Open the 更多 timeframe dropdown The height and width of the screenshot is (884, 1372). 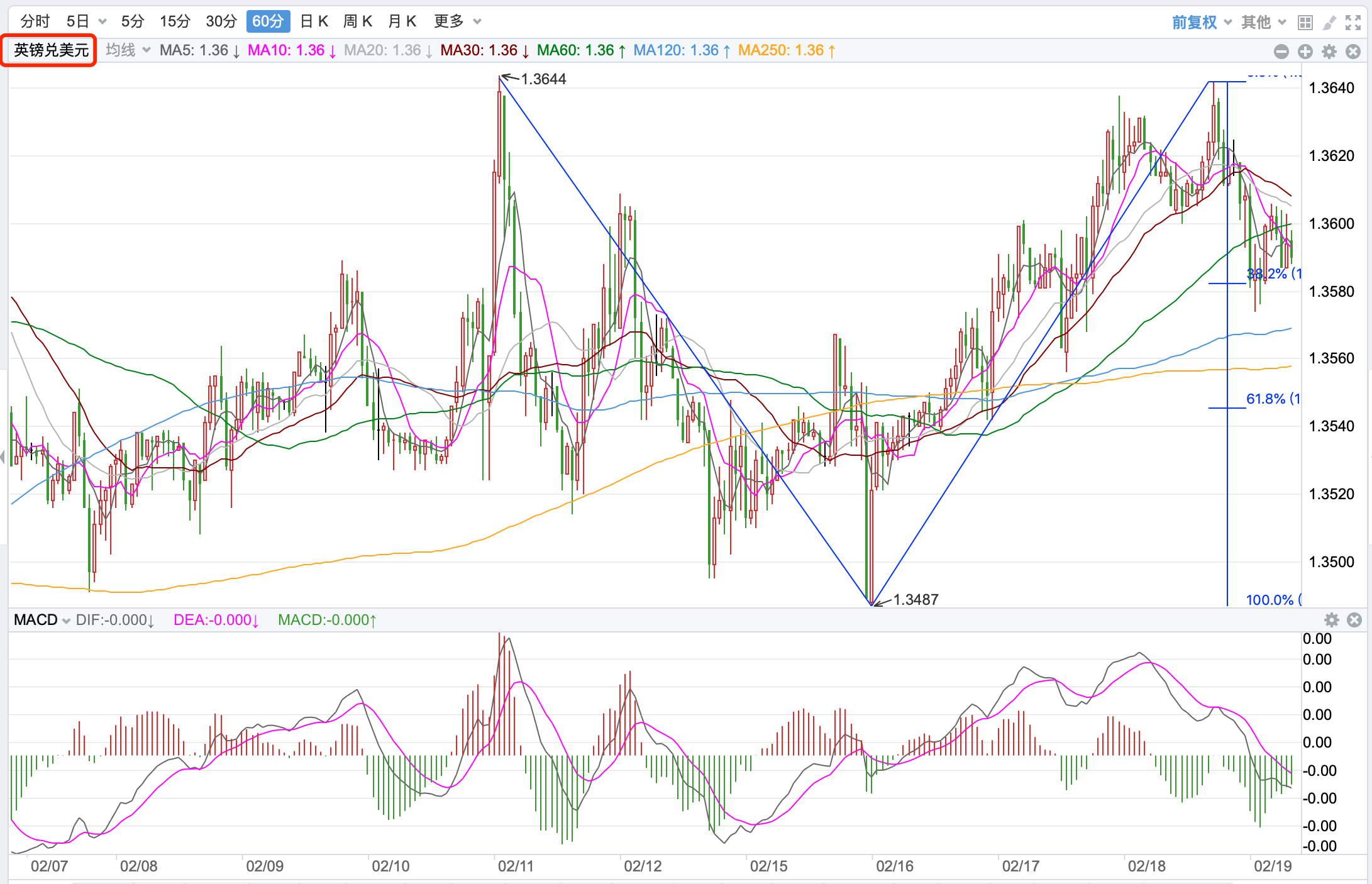[457, 21]
